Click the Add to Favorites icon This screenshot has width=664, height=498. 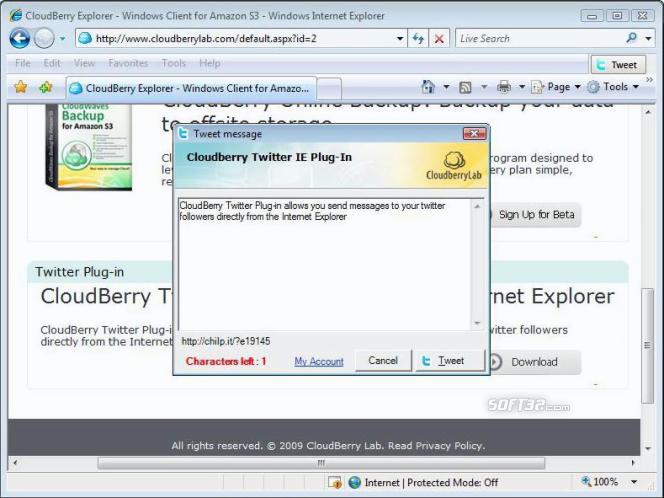(45, 87)
